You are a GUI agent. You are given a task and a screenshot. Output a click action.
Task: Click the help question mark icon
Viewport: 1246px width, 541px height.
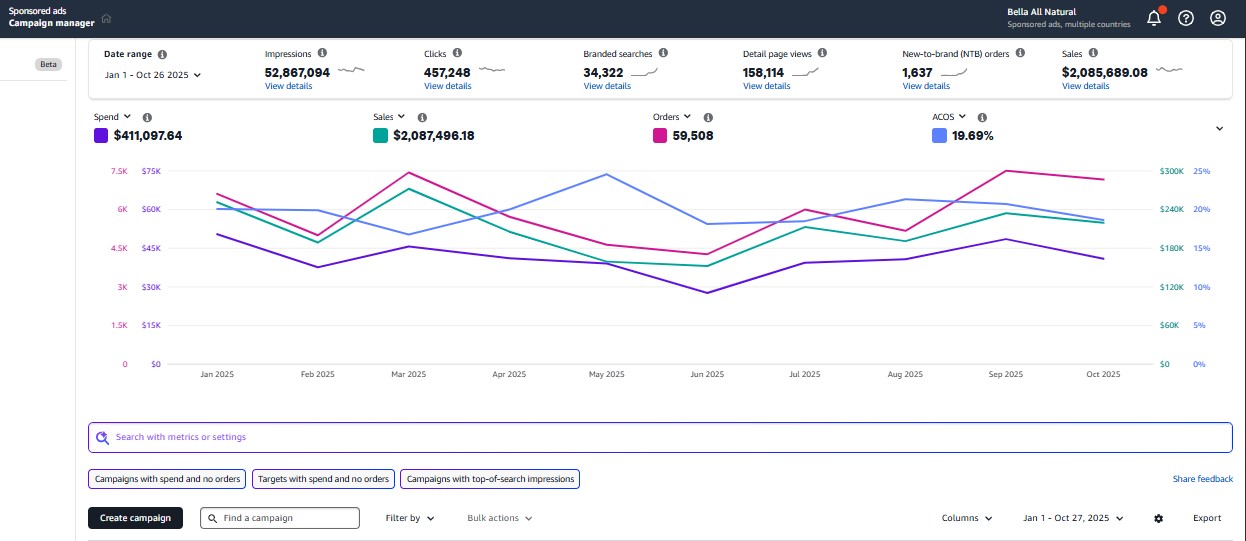click(1185, 18)
